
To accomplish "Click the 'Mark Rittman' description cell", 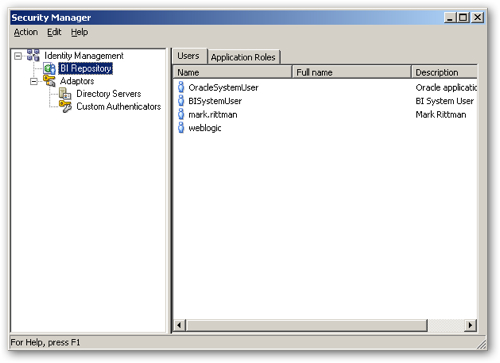I will [x=441, y=115].
